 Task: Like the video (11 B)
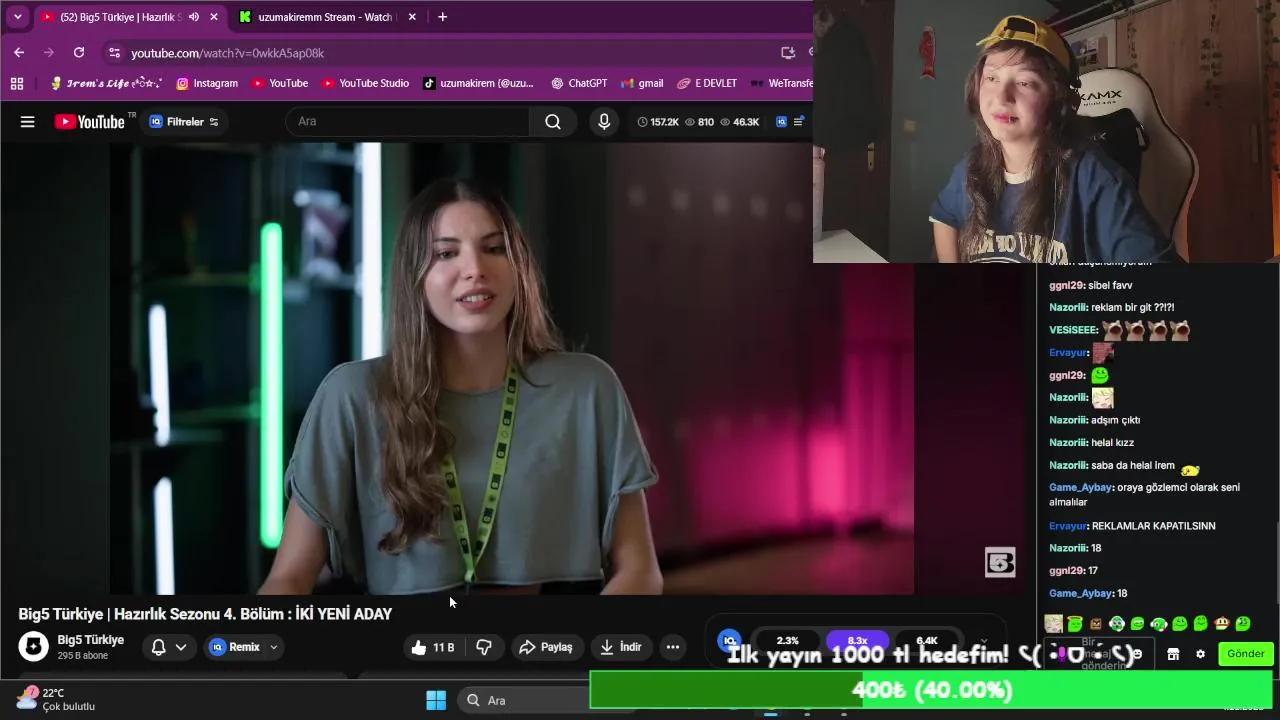point(432,647)
